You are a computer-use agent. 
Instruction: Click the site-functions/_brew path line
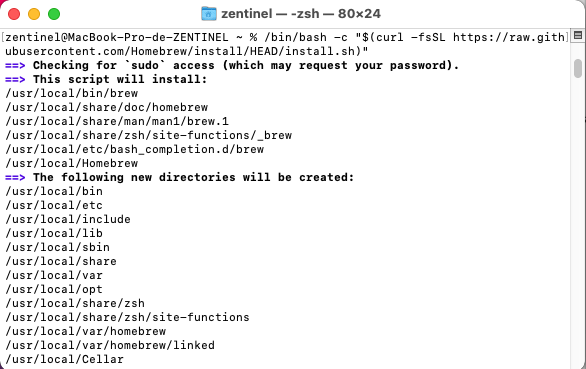coord(148,135)
